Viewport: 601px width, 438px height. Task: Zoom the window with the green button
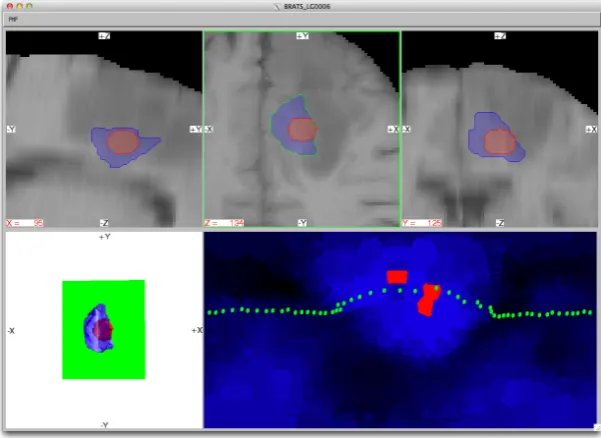tap(30, 6)
